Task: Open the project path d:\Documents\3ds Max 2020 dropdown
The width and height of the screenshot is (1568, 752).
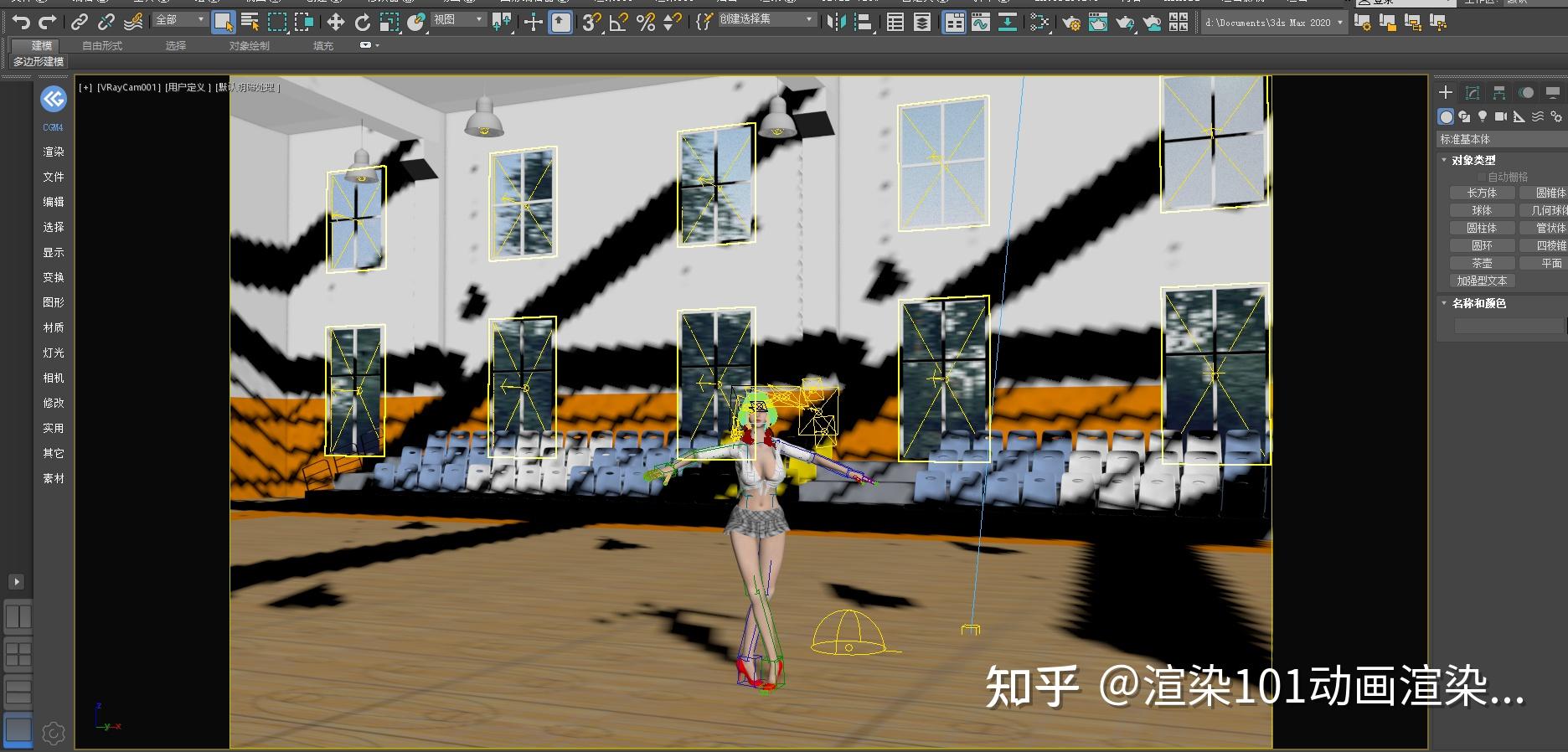Action: [1274, 23]
